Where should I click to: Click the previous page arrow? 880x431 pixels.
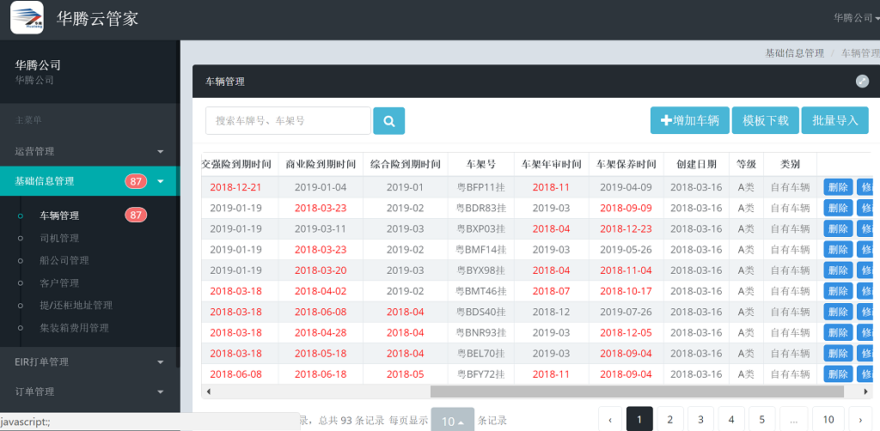click(x=611, y=419)
